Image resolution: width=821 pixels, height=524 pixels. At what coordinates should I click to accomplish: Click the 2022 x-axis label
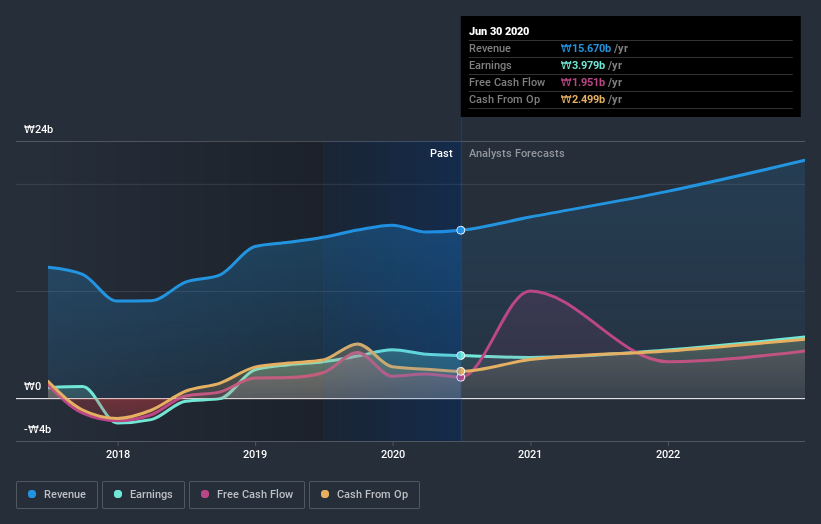[668, 454]
